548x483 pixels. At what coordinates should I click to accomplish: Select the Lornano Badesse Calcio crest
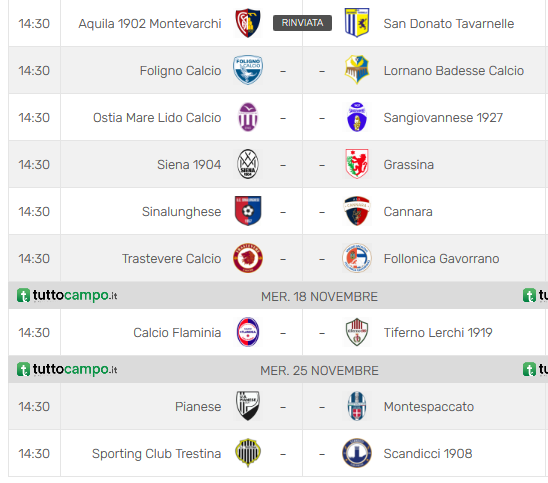tap(356, 70)
